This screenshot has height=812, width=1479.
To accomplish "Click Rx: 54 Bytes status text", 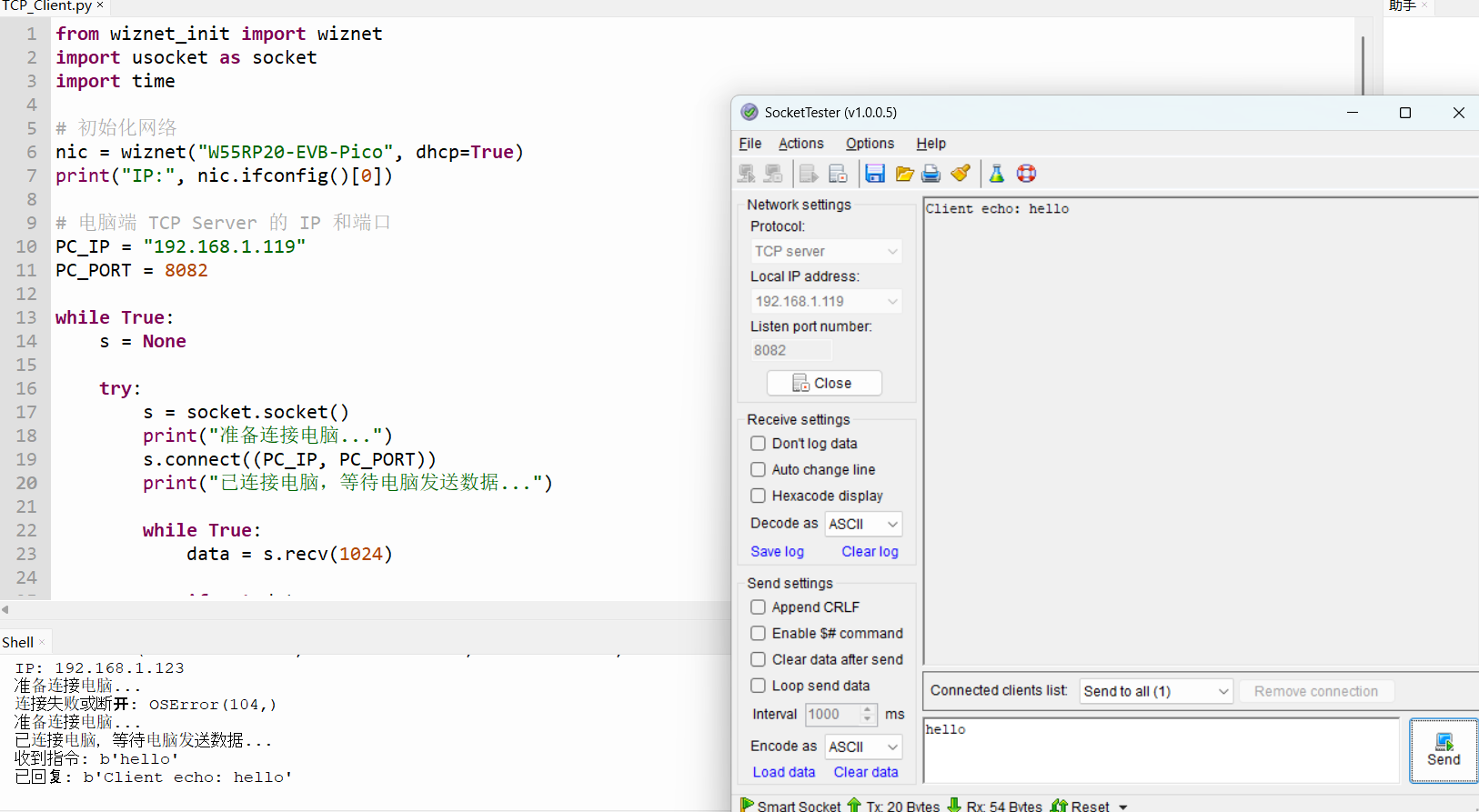I will [x=1004, y=807].
